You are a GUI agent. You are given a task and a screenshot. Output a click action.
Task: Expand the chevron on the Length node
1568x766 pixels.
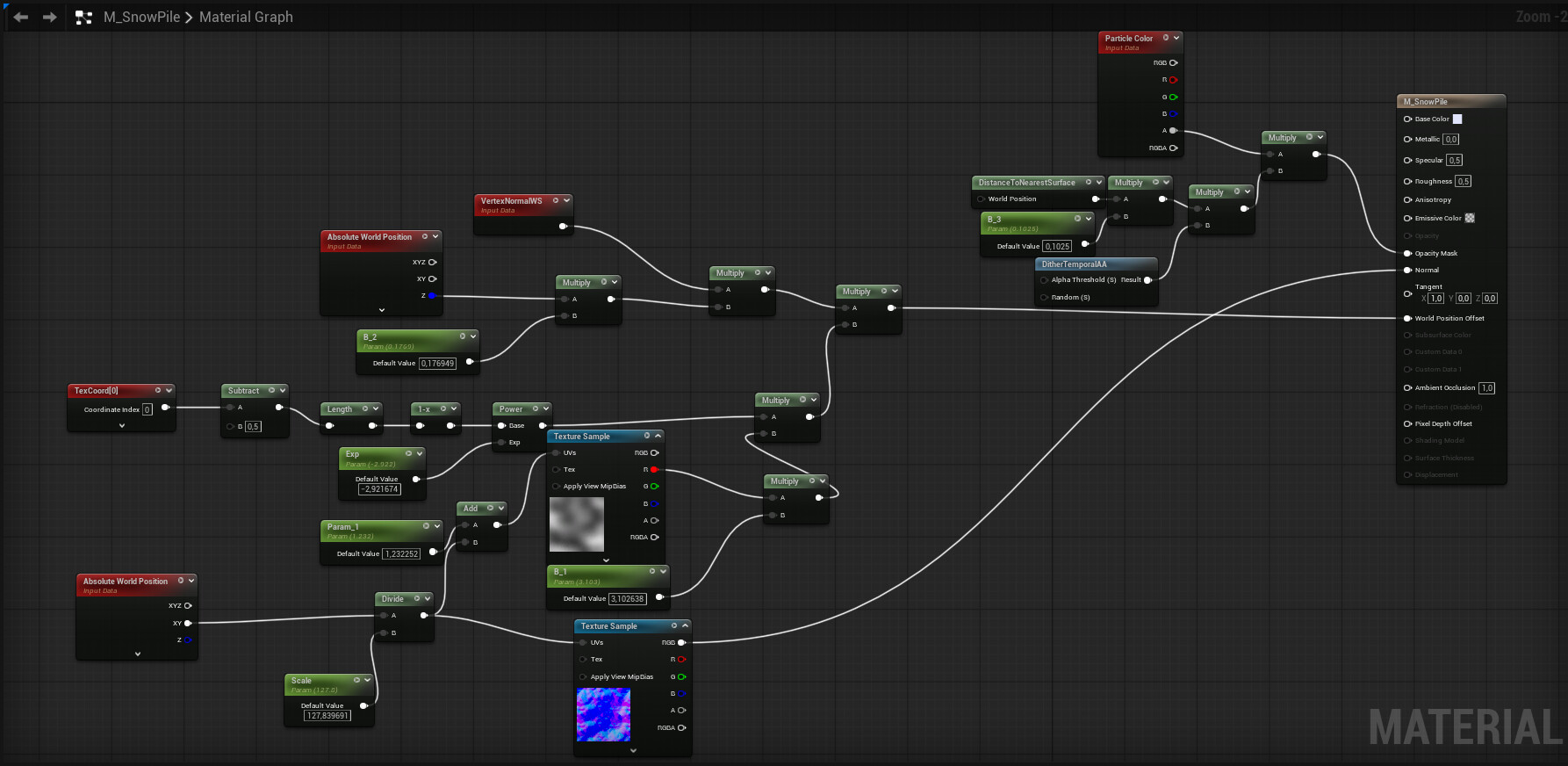tap(377, 408)
